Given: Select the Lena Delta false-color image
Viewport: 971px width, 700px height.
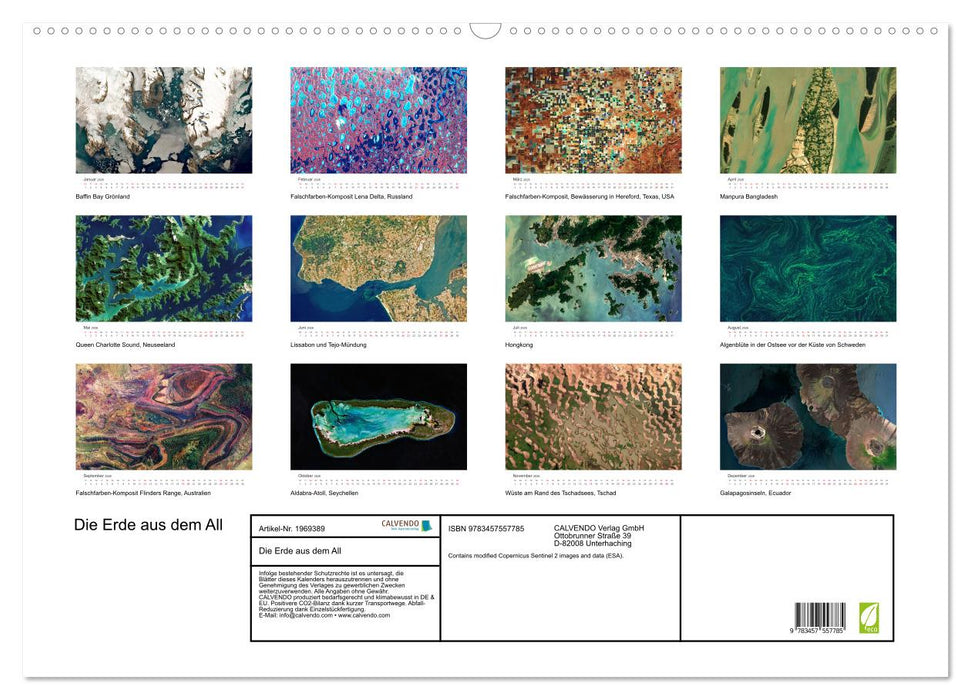Looking at the screenshot, I should coord(378,121).
